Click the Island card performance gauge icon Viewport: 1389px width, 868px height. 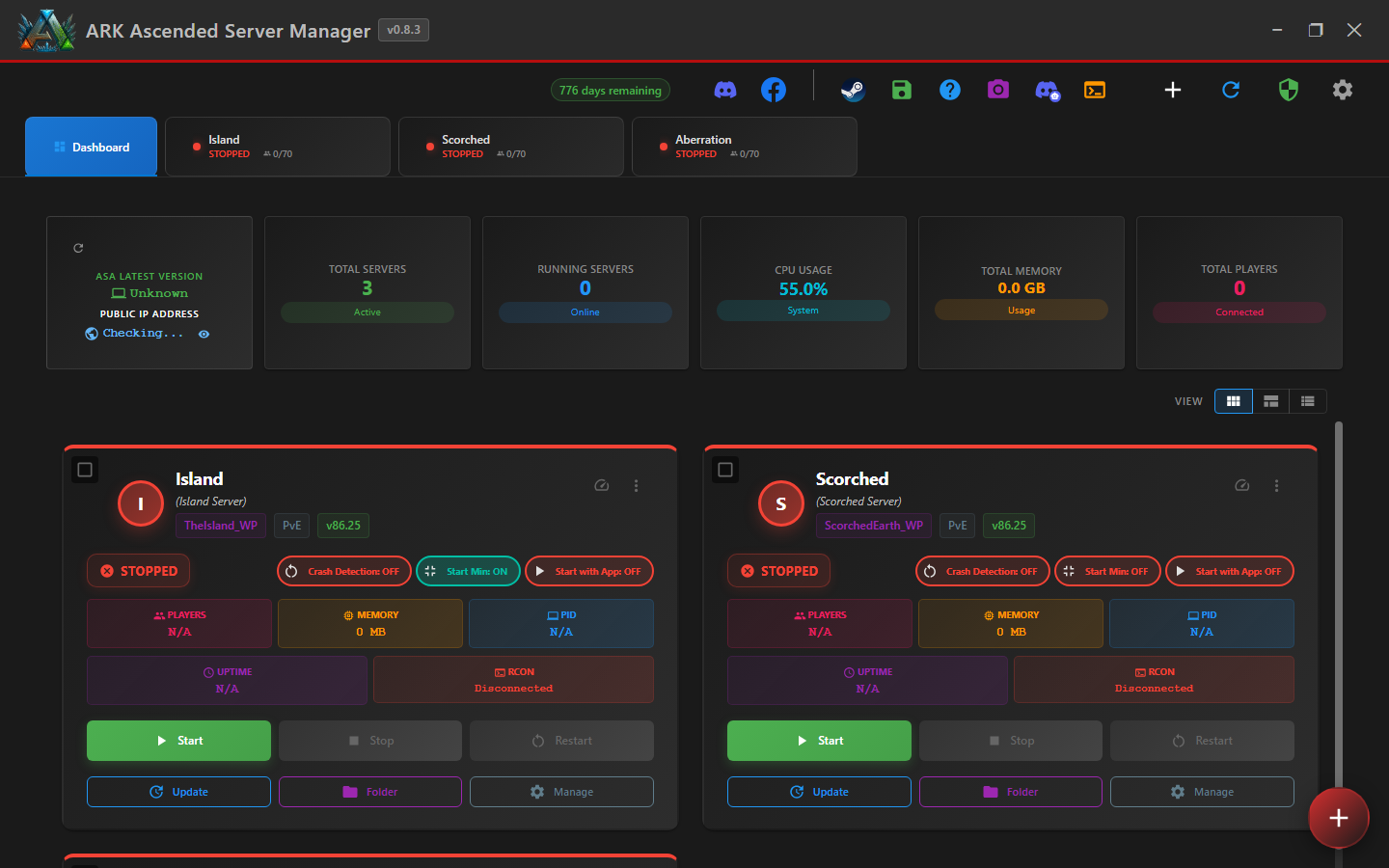(602, 485)
